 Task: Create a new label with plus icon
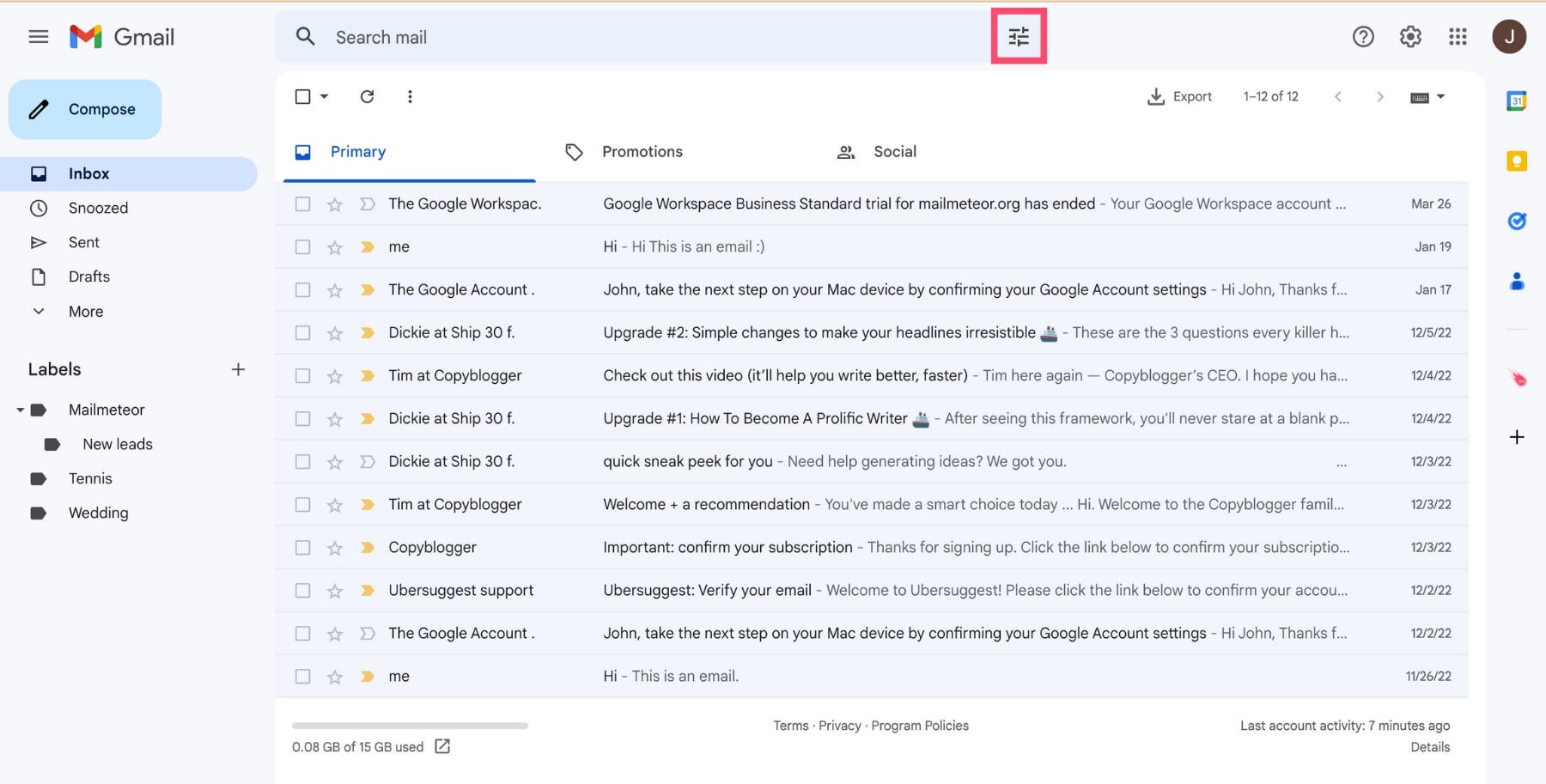(x=238, y=369)
